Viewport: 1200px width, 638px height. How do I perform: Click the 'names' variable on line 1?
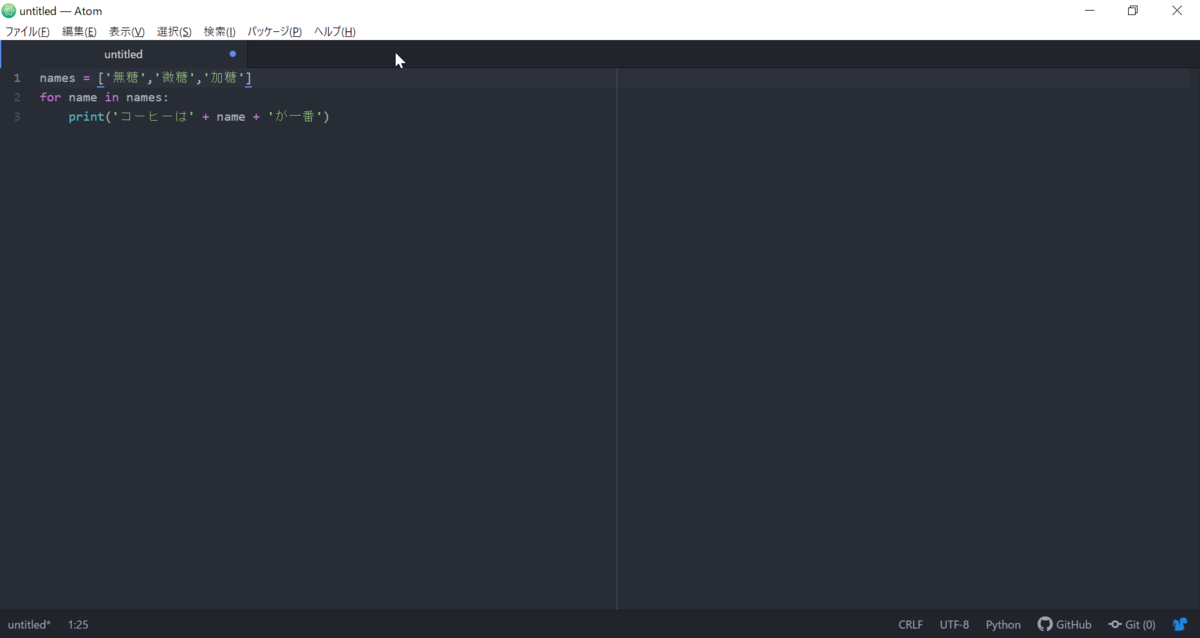(58, 78)
